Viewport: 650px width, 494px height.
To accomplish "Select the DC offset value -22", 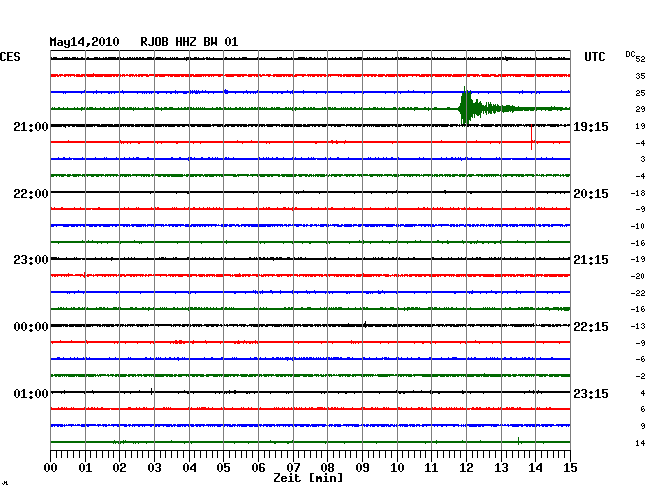I will 638,293.
